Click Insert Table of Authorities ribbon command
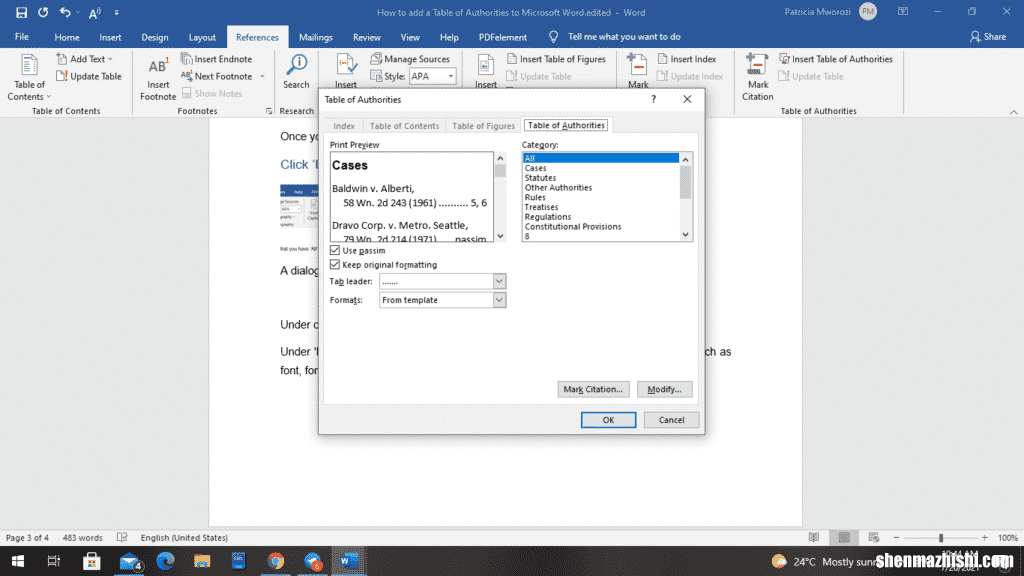 [836, 59]
